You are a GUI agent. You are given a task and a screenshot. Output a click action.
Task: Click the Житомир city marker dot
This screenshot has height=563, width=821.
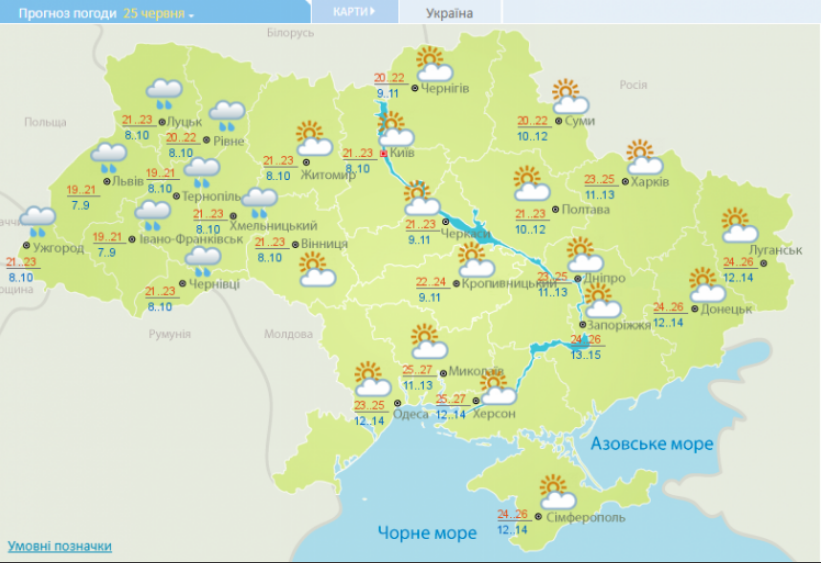click(306, 162)
